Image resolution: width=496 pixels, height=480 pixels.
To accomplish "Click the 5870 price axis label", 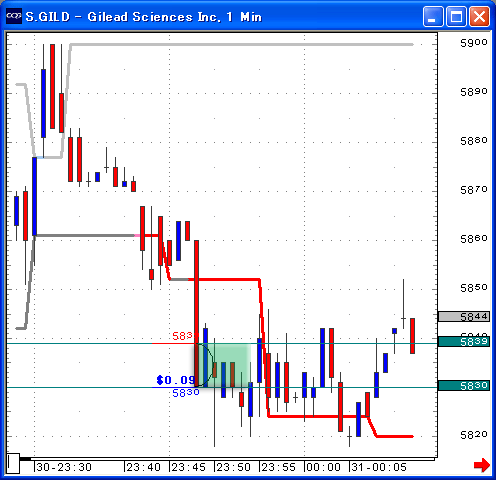I will (474, 190).
